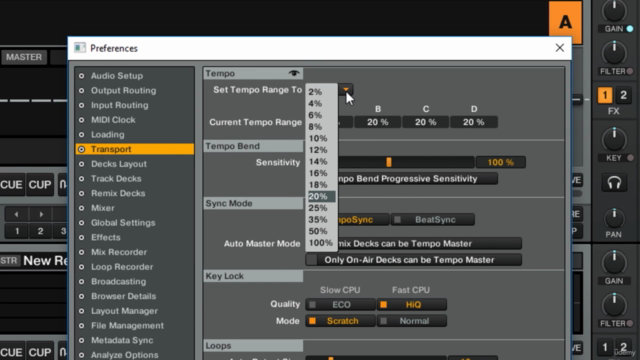Choose 10% from tempo range list

point(318,138)
